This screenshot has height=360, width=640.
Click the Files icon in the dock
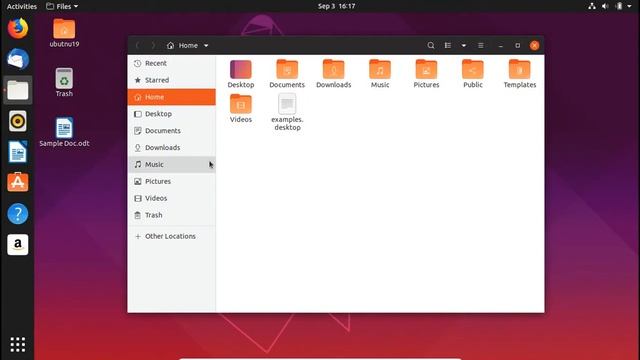[18, 90]
